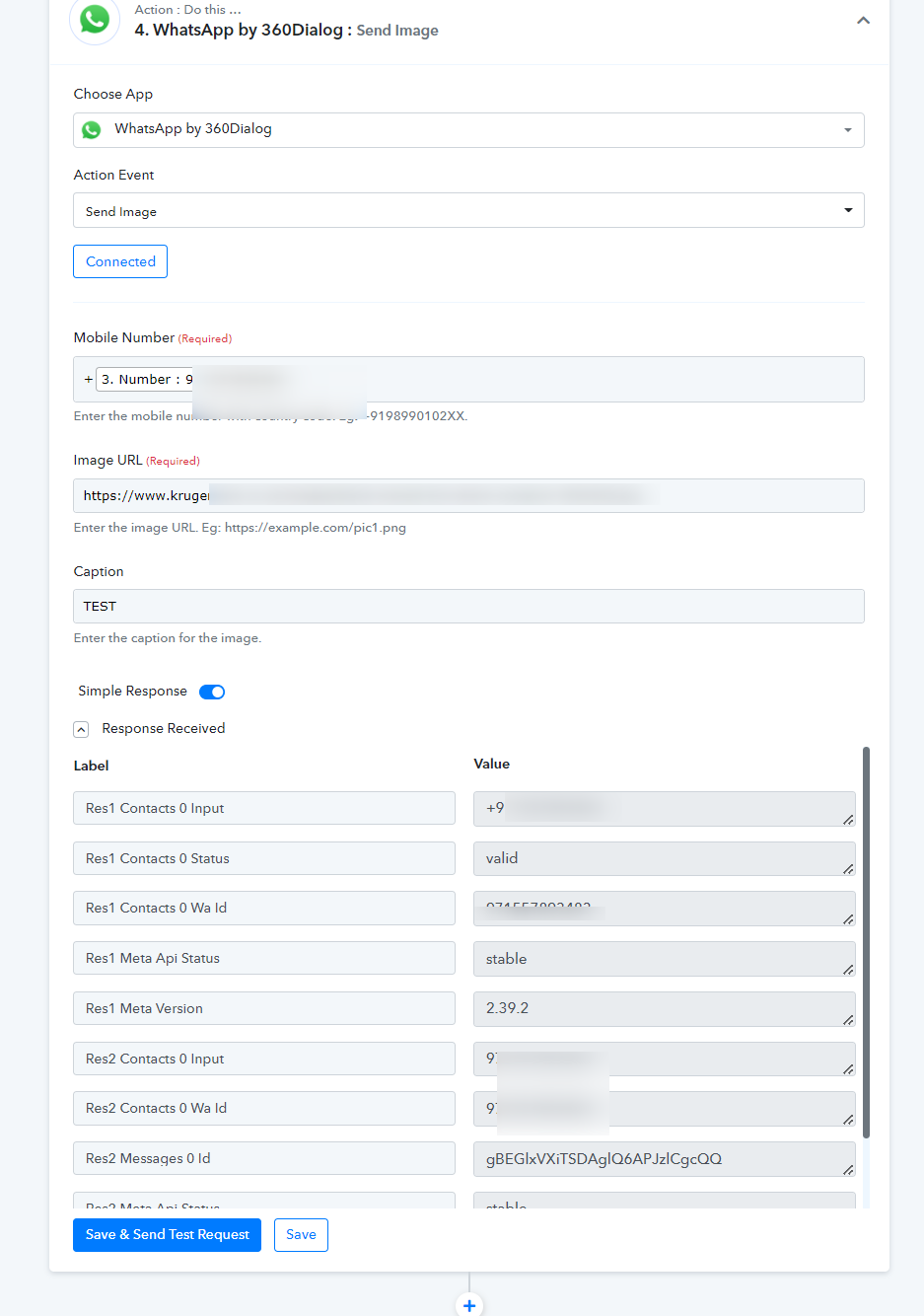This screenshot has width=924, height=1316.
Task: Click the Connected button
Action: point(120,261)
